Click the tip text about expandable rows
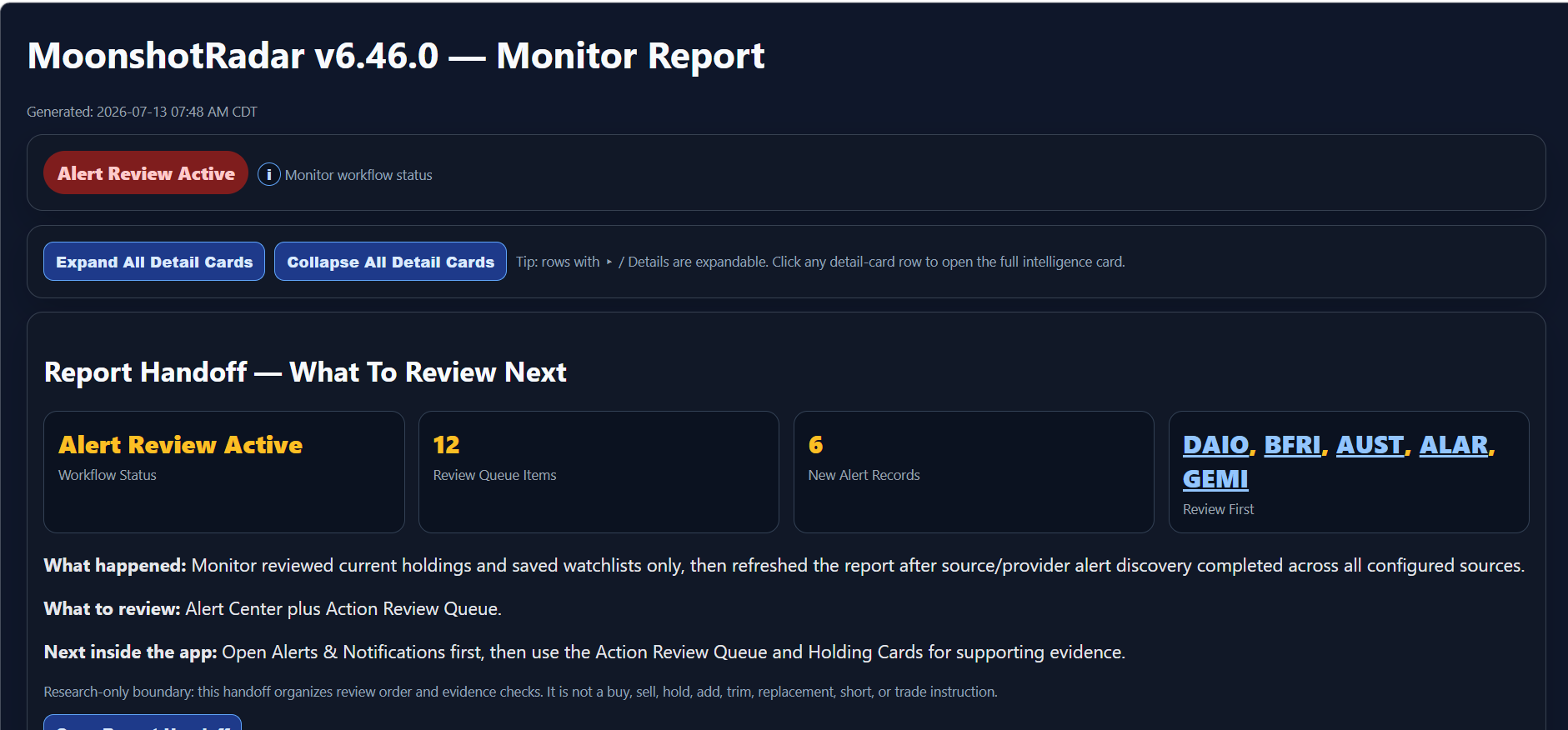This screenshot has width=1568, height=730. tap(820, 262)
